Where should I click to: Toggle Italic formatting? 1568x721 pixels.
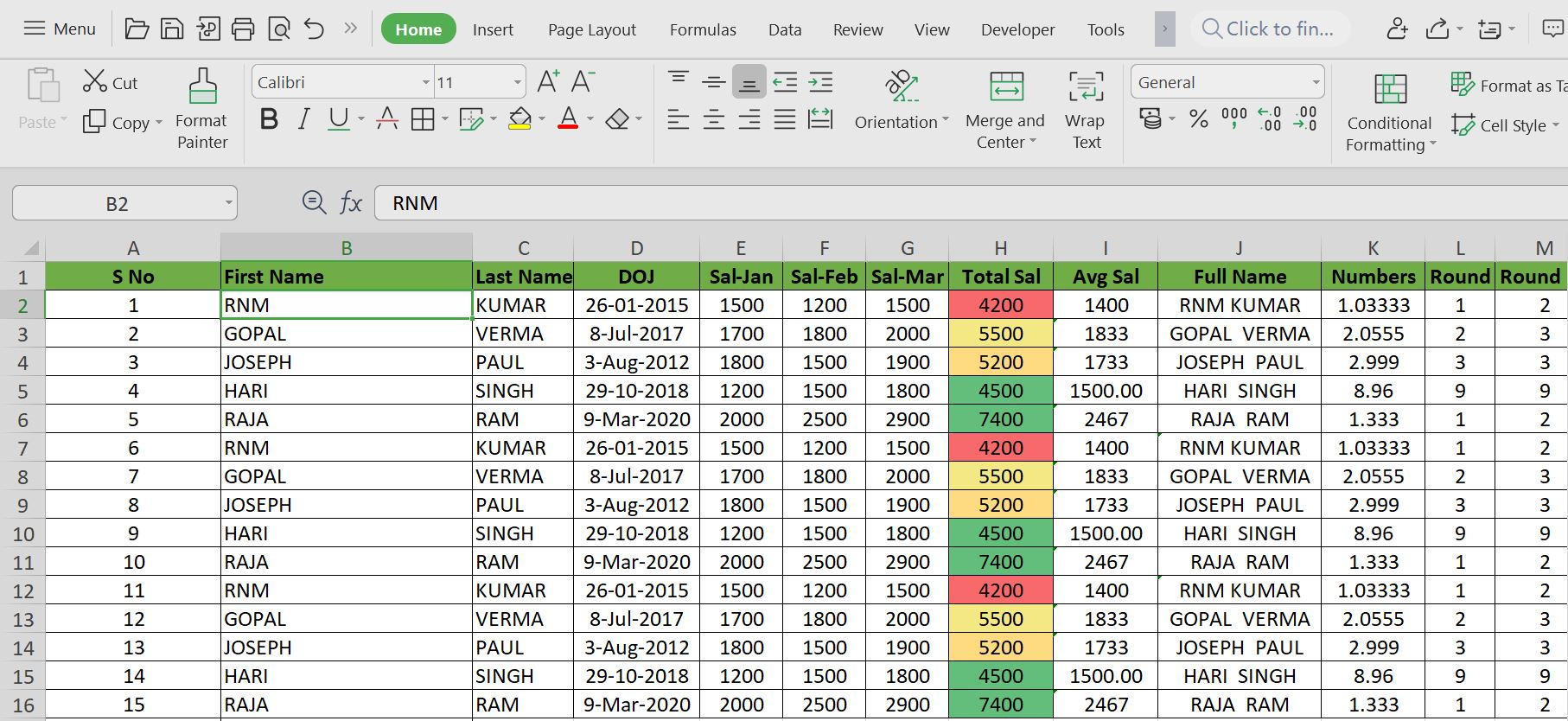point(303,119)
